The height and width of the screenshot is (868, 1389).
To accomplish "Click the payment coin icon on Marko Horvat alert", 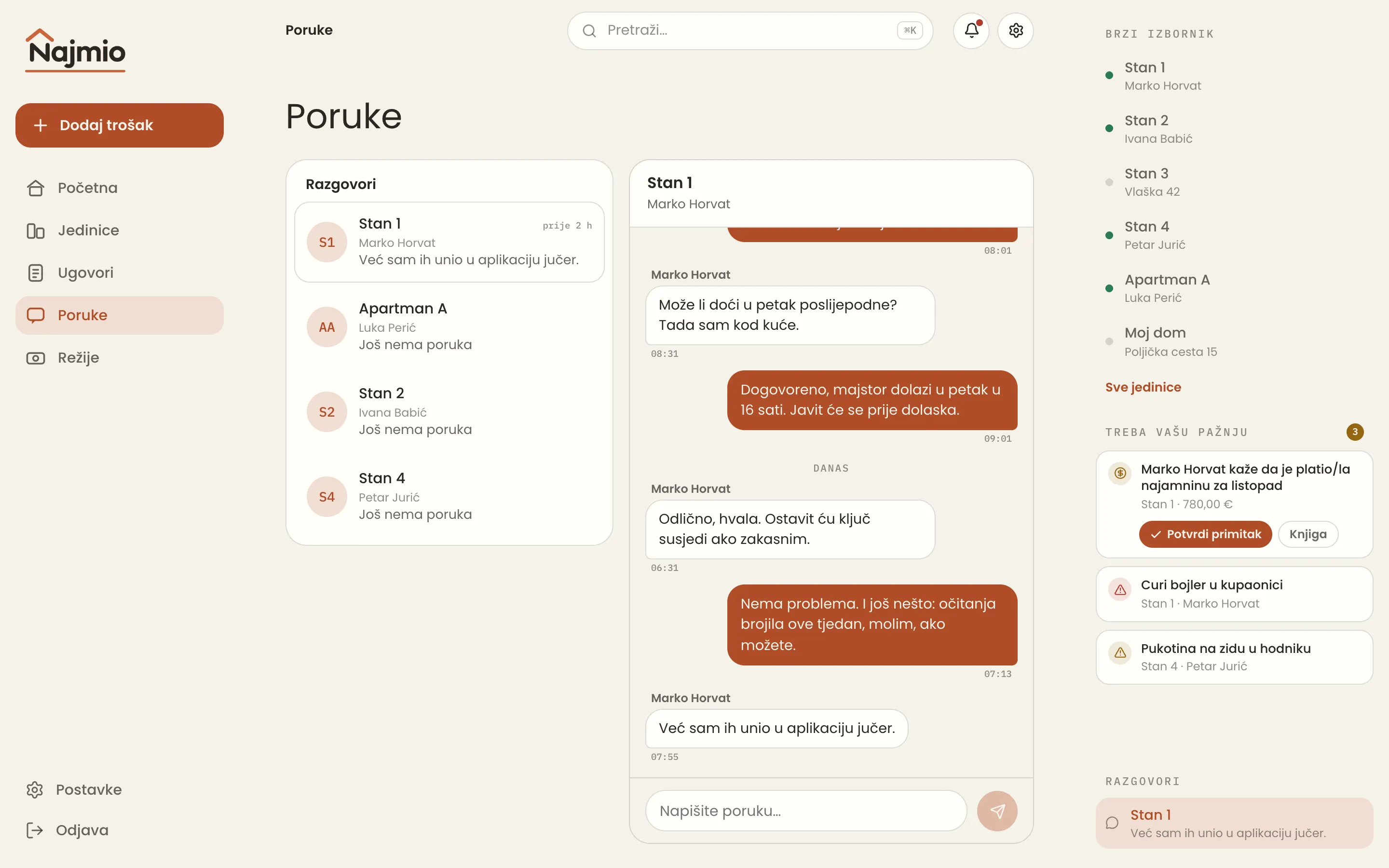I will pyautogui.click(x=1120, y=473).
